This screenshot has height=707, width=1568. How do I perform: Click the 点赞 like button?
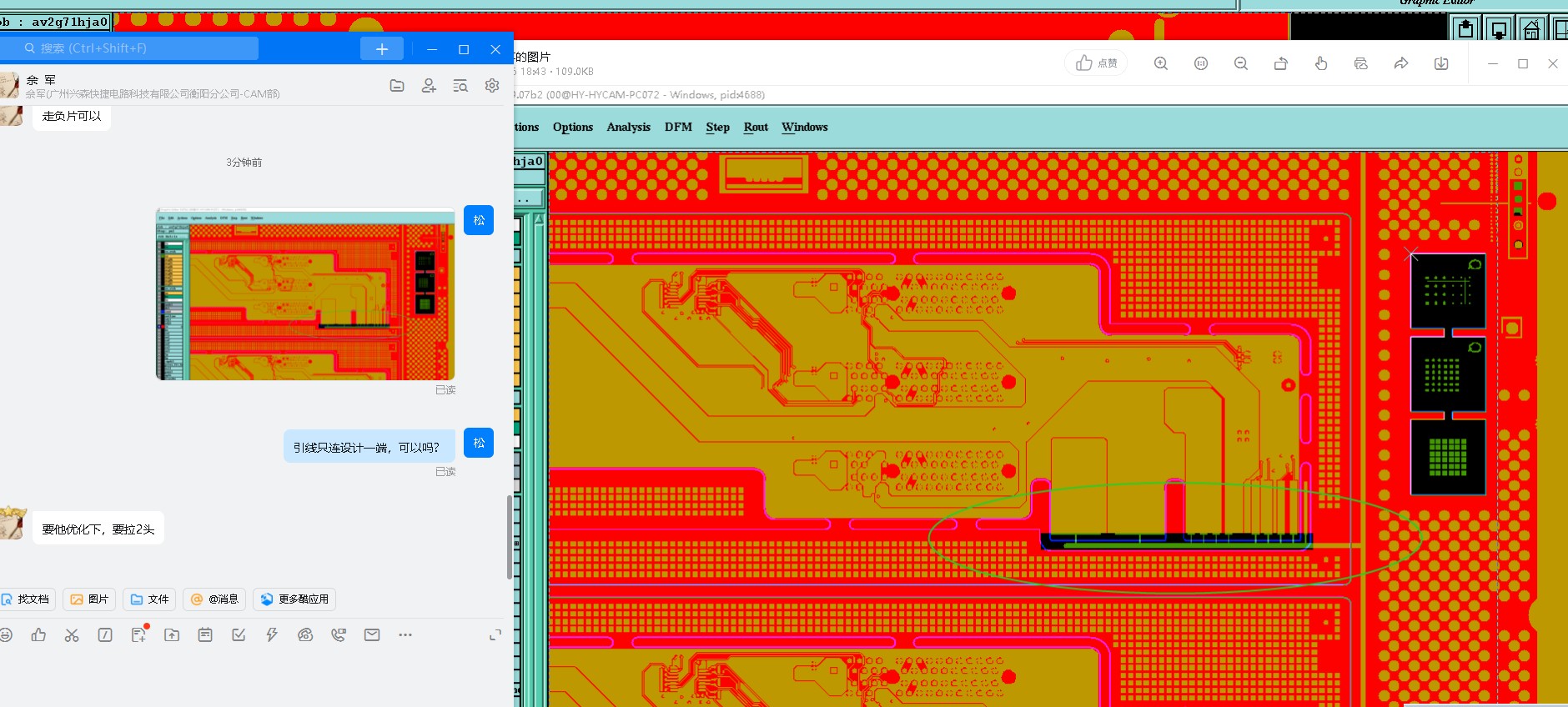pos(1096,63)
